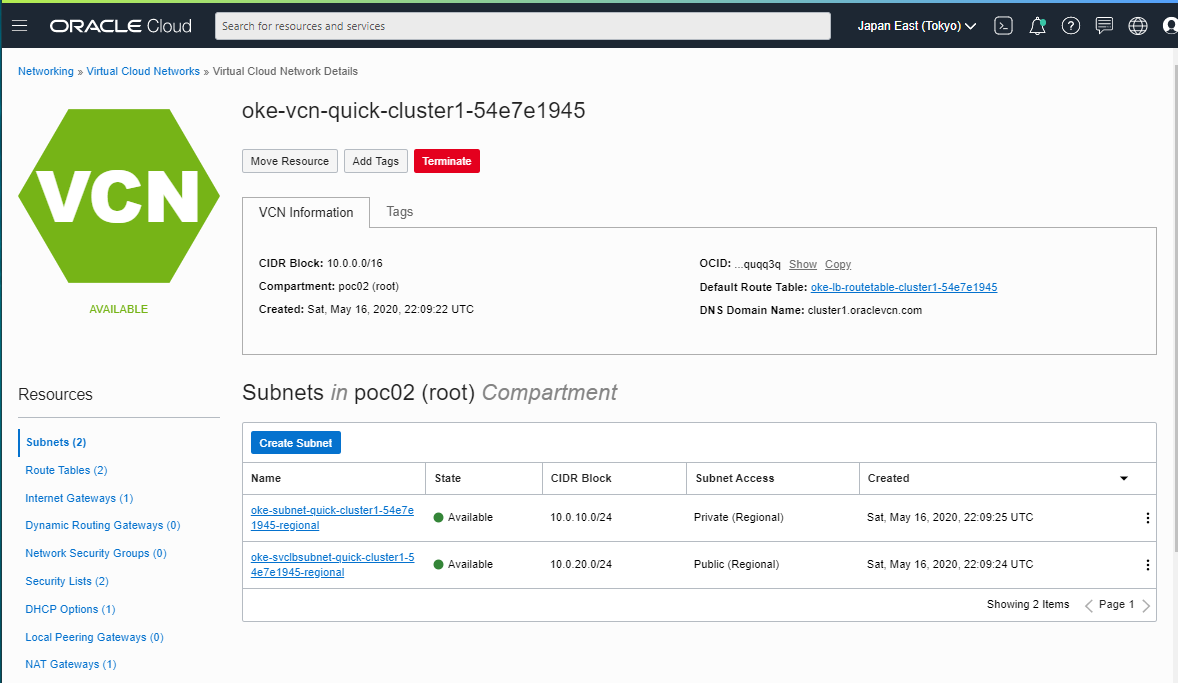
Task: Go to next page arrow
Action: coord(1146,606)
